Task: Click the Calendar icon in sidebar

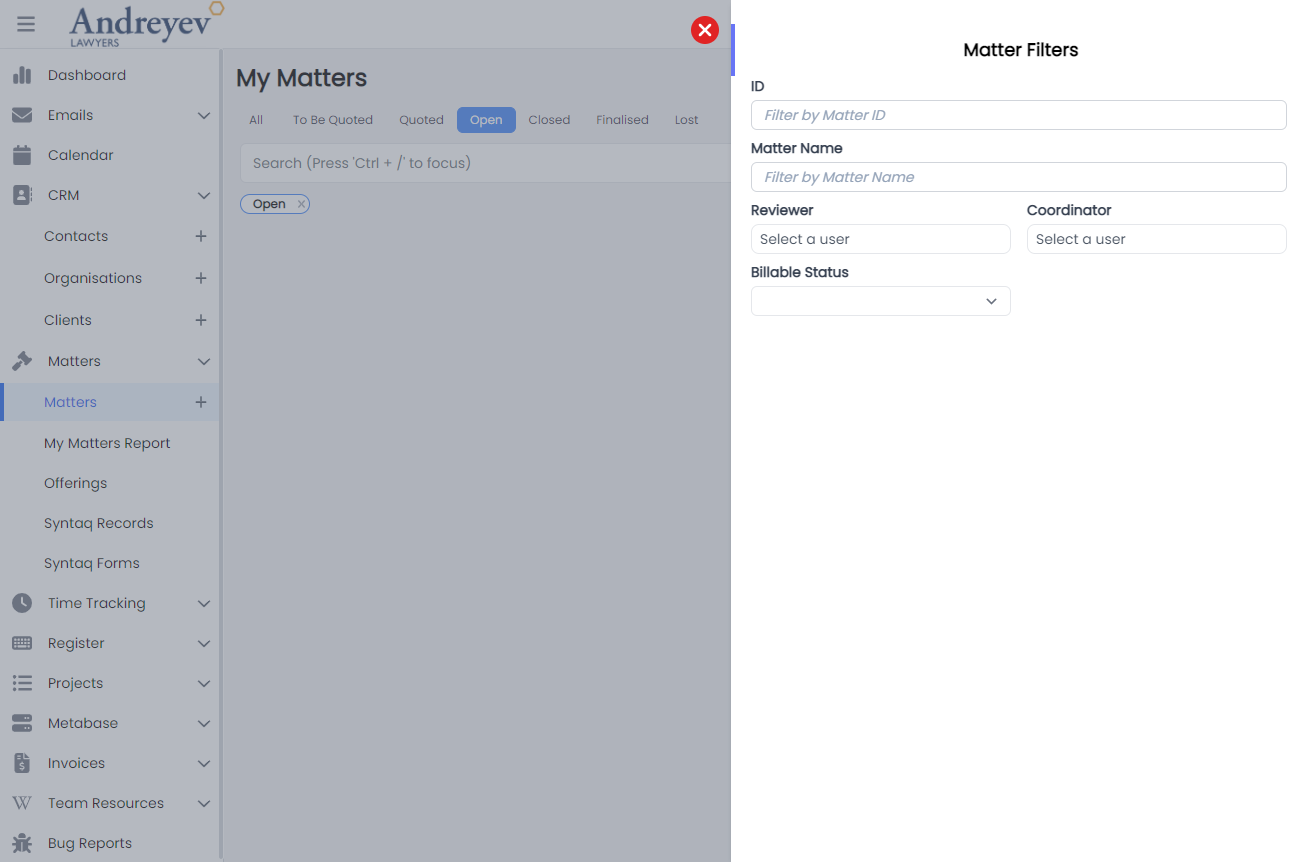Action: (22, 155)
